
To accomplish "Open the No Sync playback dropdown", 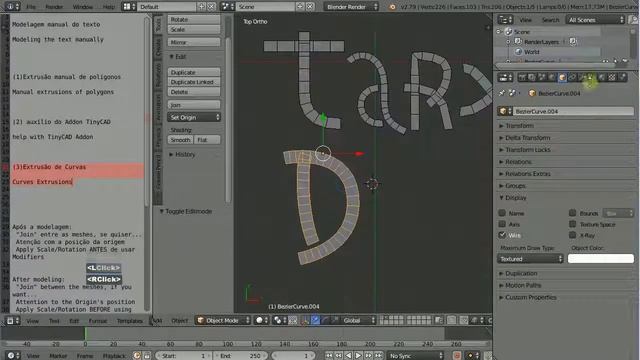I will pyautogui.click(x=416, y=356).
